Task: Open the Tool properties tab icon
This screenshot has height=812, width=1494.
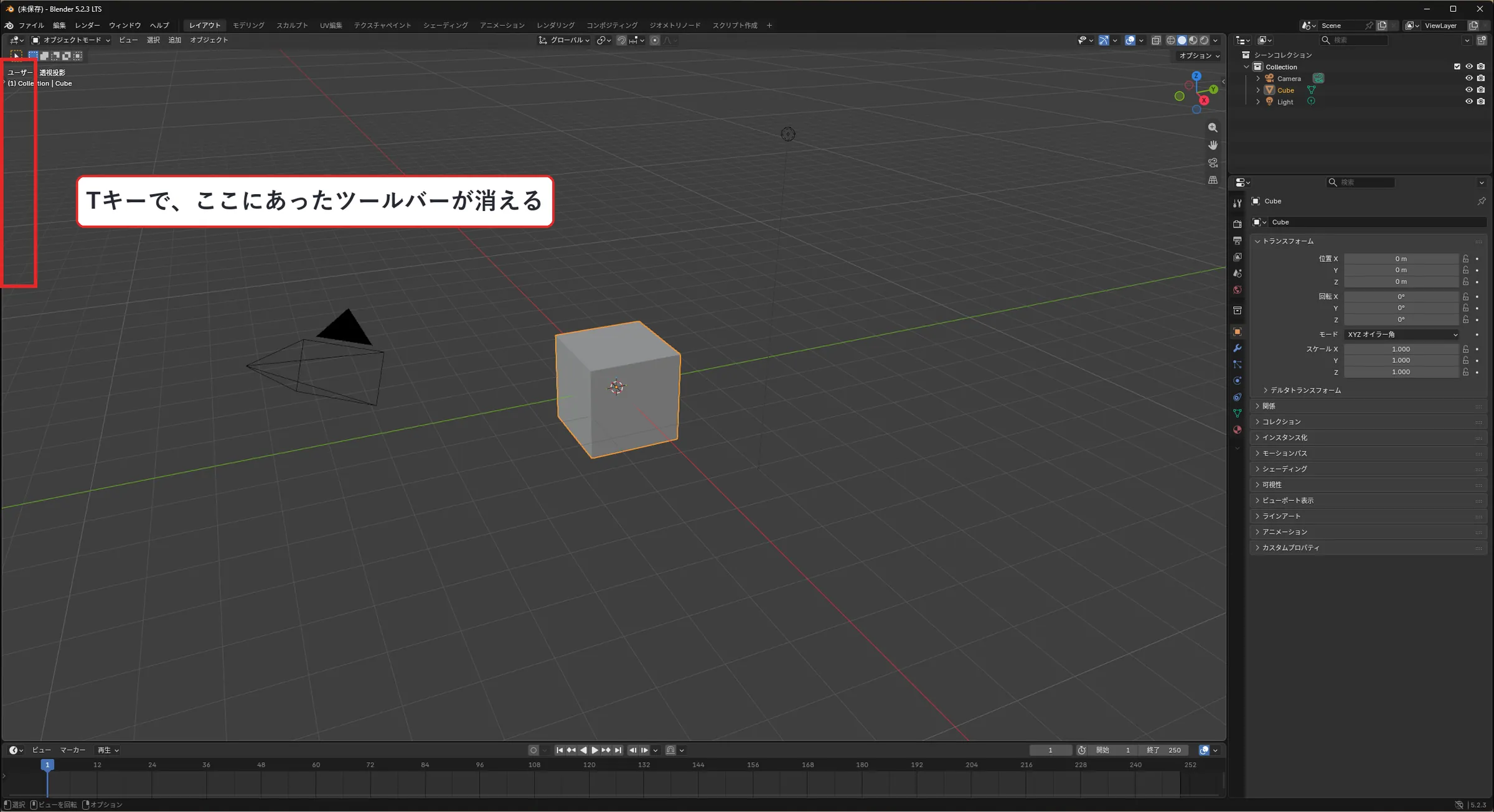Action: pos(1238,203)
